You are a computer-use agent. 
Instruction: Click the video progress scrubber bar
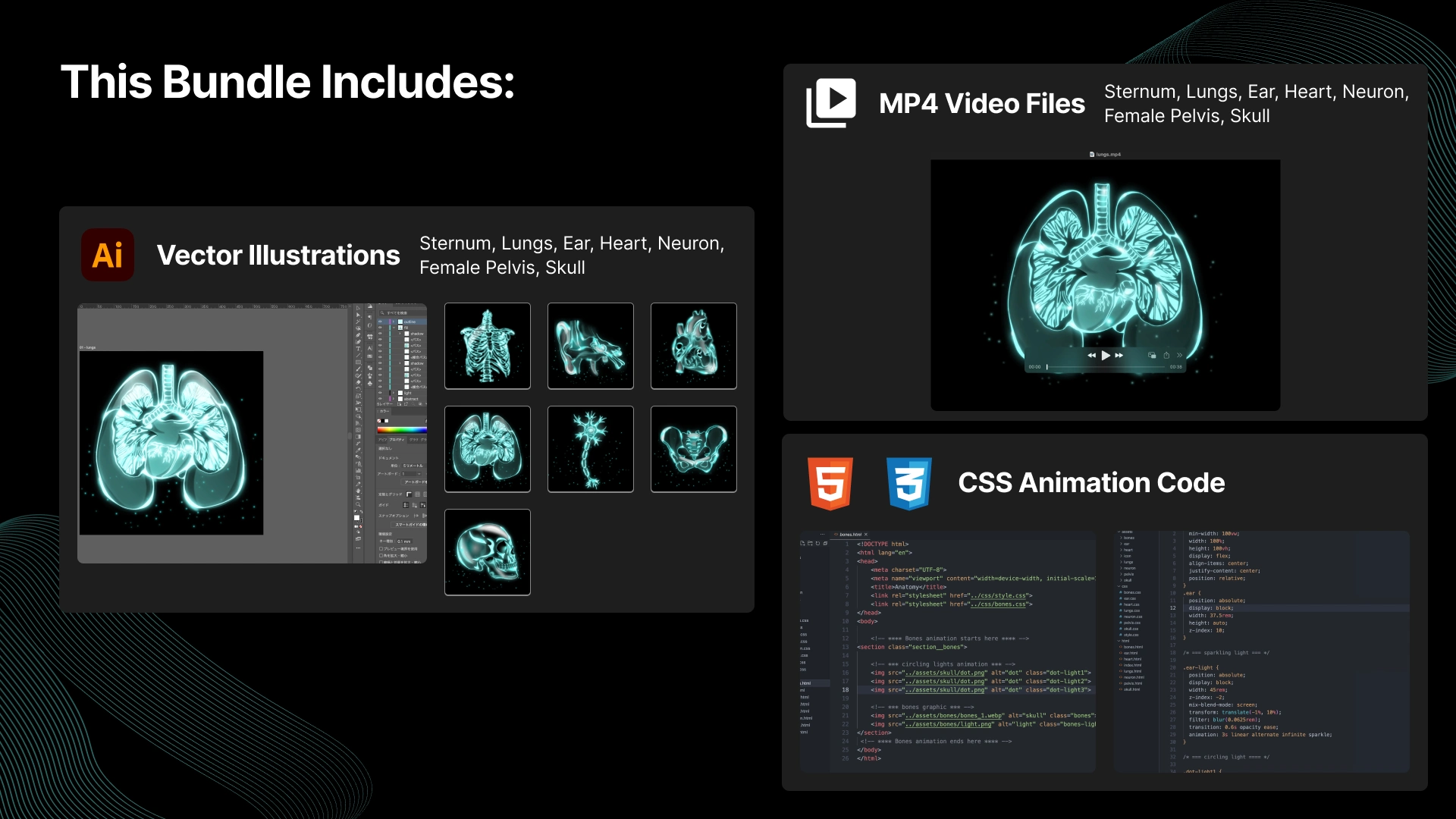pyautogui.click(x=1106, y=367)
